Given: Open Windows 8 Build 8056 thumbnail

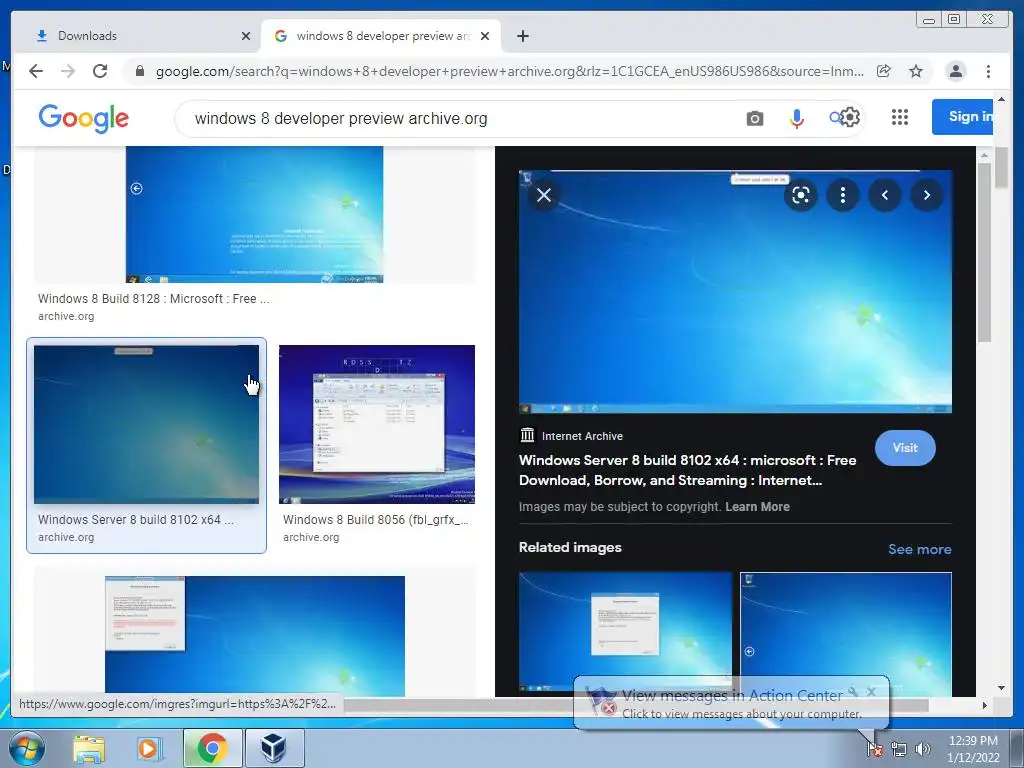Looking at the screenshot, I should [x=377, y=424].
